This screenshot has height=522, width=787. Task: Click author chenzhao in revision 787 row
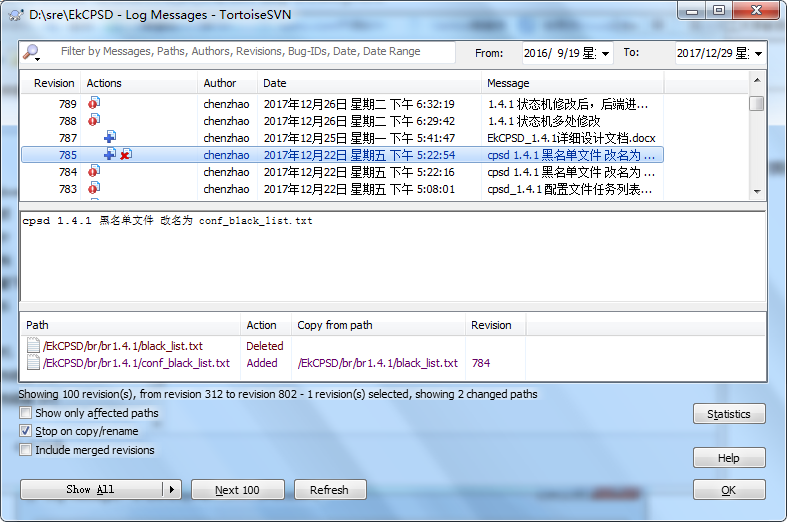click(226, 138)
